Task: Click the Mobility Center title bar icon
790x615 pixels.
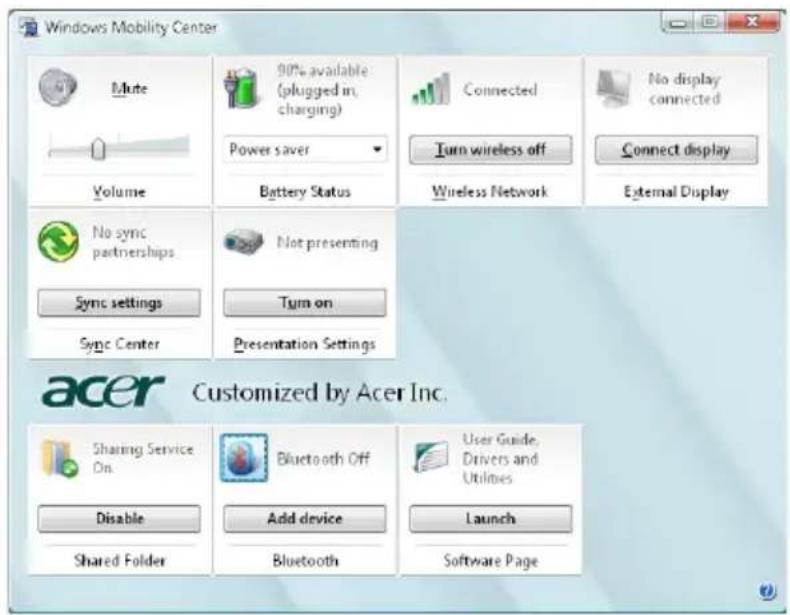Action: tap(29, 27)
